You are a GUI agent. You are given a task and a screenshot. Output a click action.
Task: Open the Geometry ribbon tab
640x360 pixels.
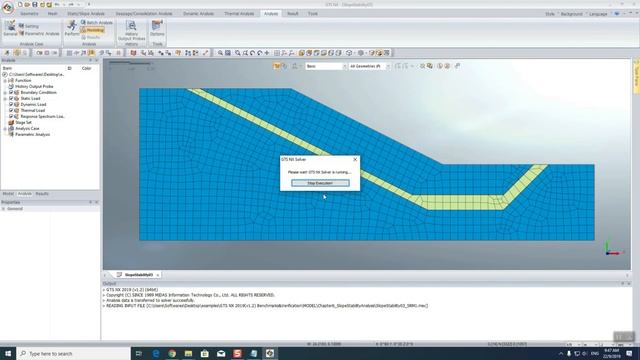[29, 13]
